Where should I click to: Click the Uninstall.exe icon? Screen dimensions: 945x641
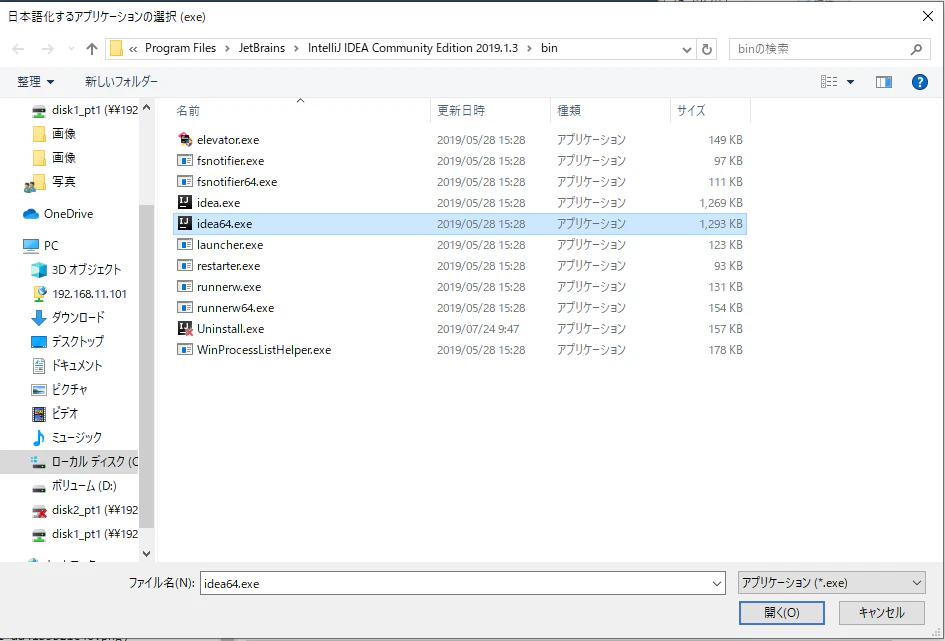185,329
